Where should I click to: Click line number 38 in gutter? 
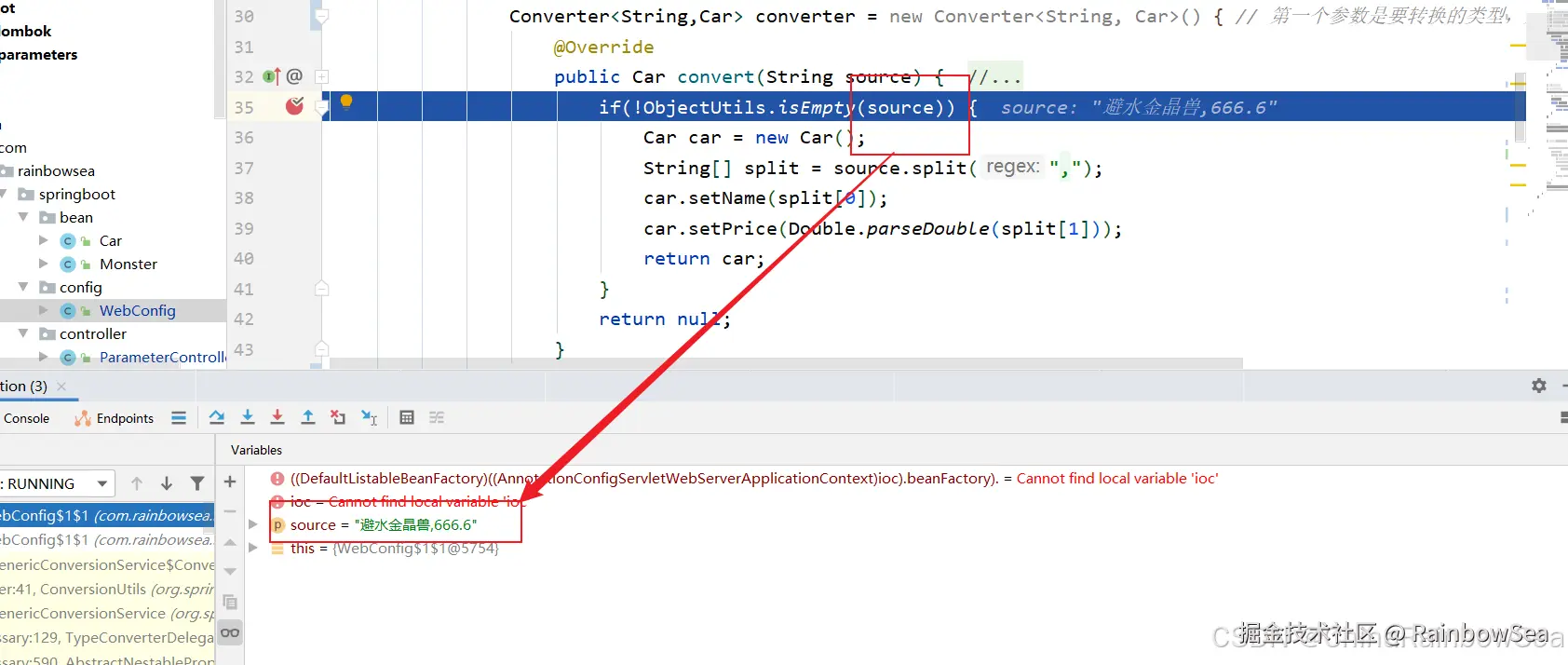(244, 197)
